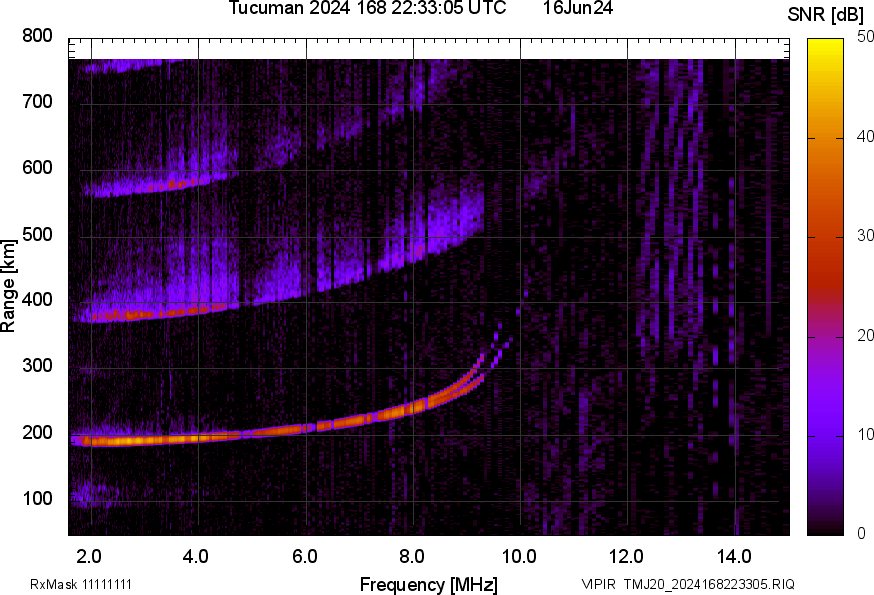Screen dimensions: 874x595
Task: Click the frequency tick label '10.0'
Action: pos(519,557)
